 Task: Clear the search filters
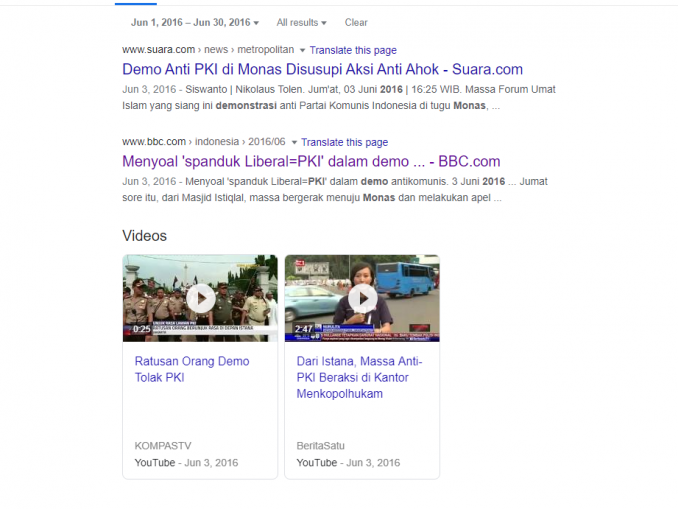(x=356, y=22)
